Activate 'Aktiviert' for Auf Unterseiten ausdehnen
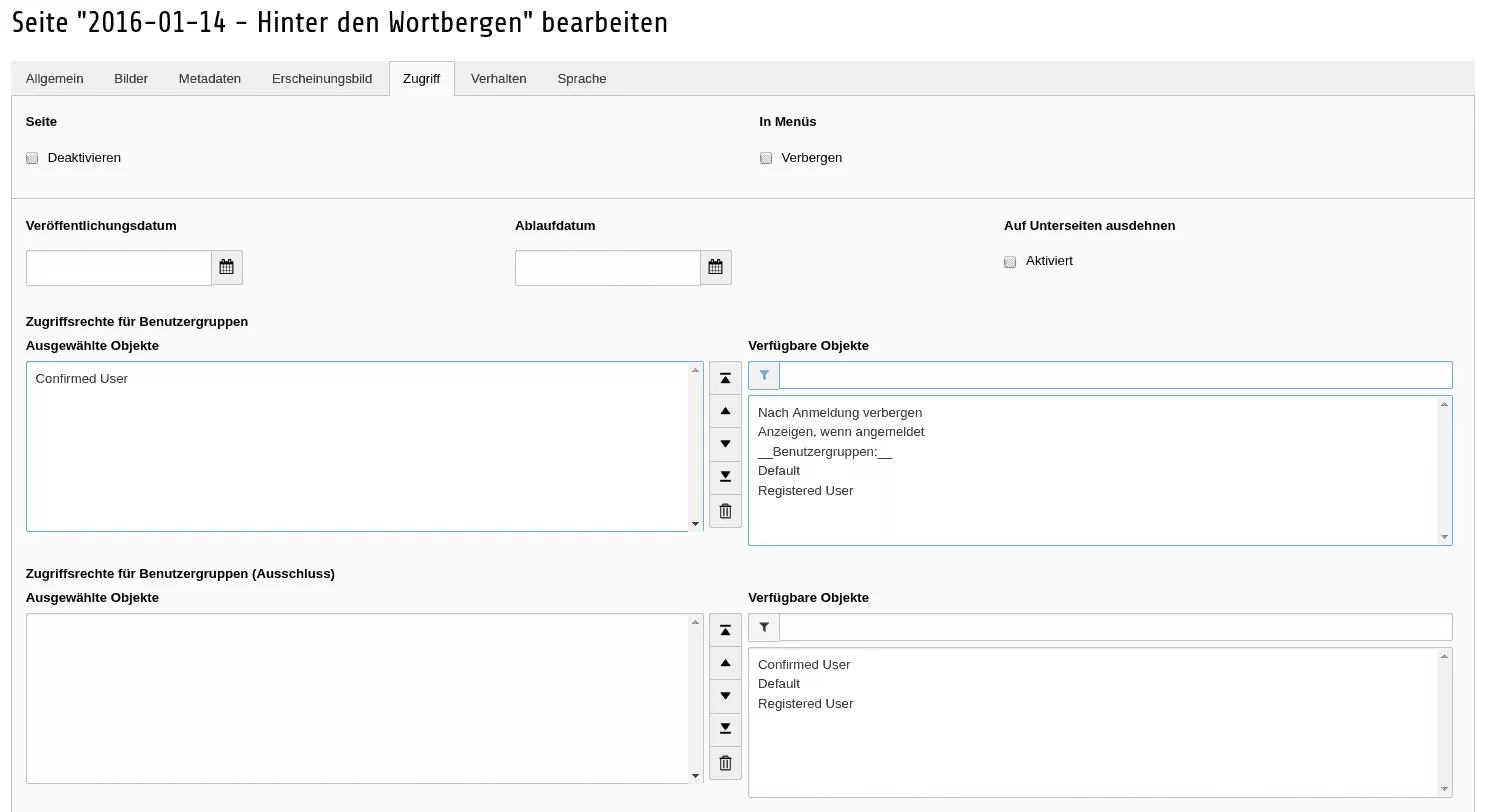Viewport: 1487px width, 812px height. (x=1009, y=261)
